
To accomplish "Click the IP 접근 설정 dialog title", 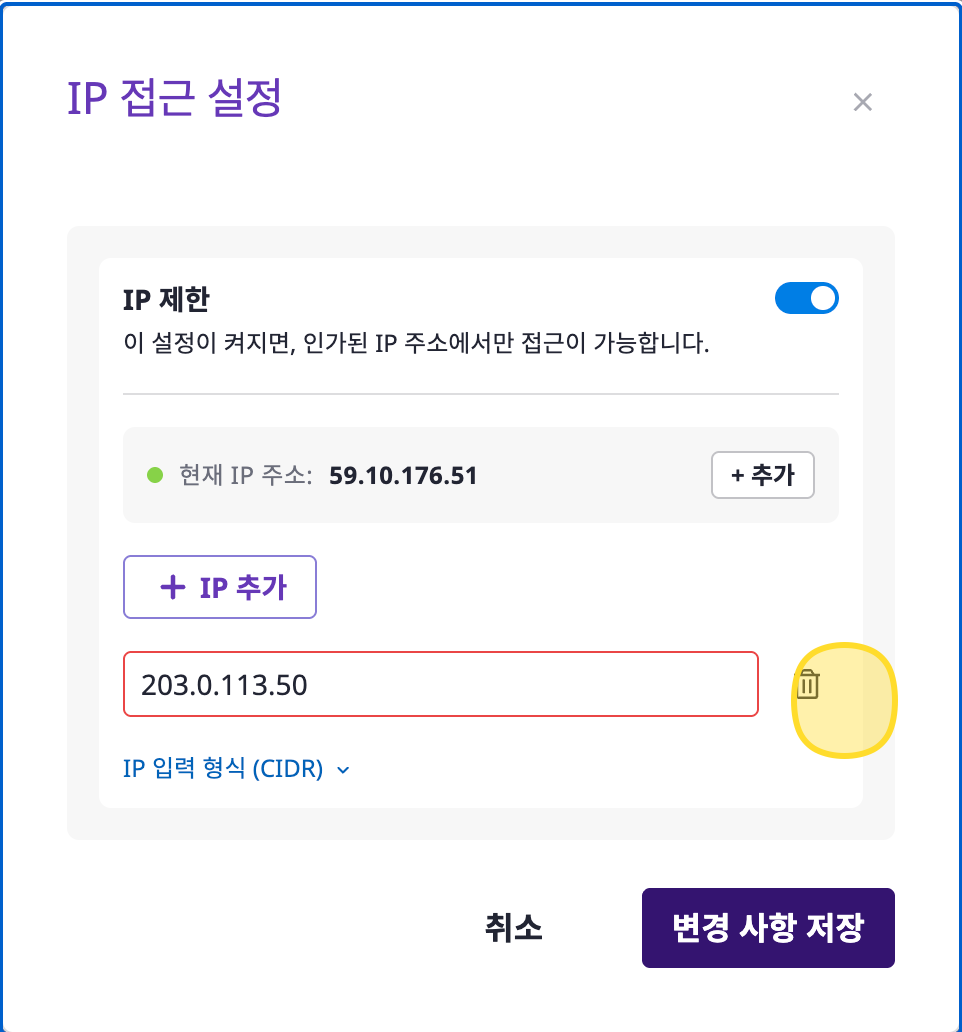I will pyautogui.click(x=174, y=100).
